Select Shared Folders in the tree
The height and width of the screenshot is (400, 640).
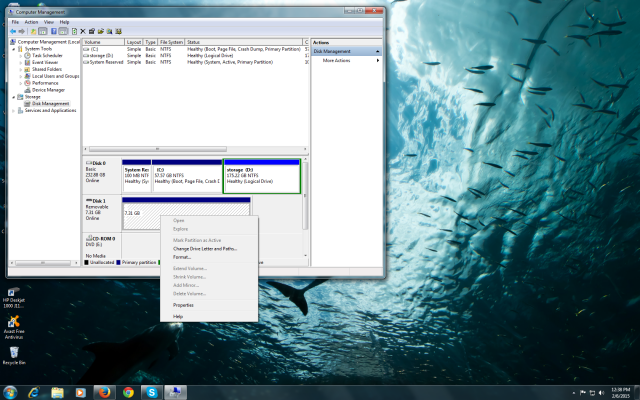tap(47, 69)
